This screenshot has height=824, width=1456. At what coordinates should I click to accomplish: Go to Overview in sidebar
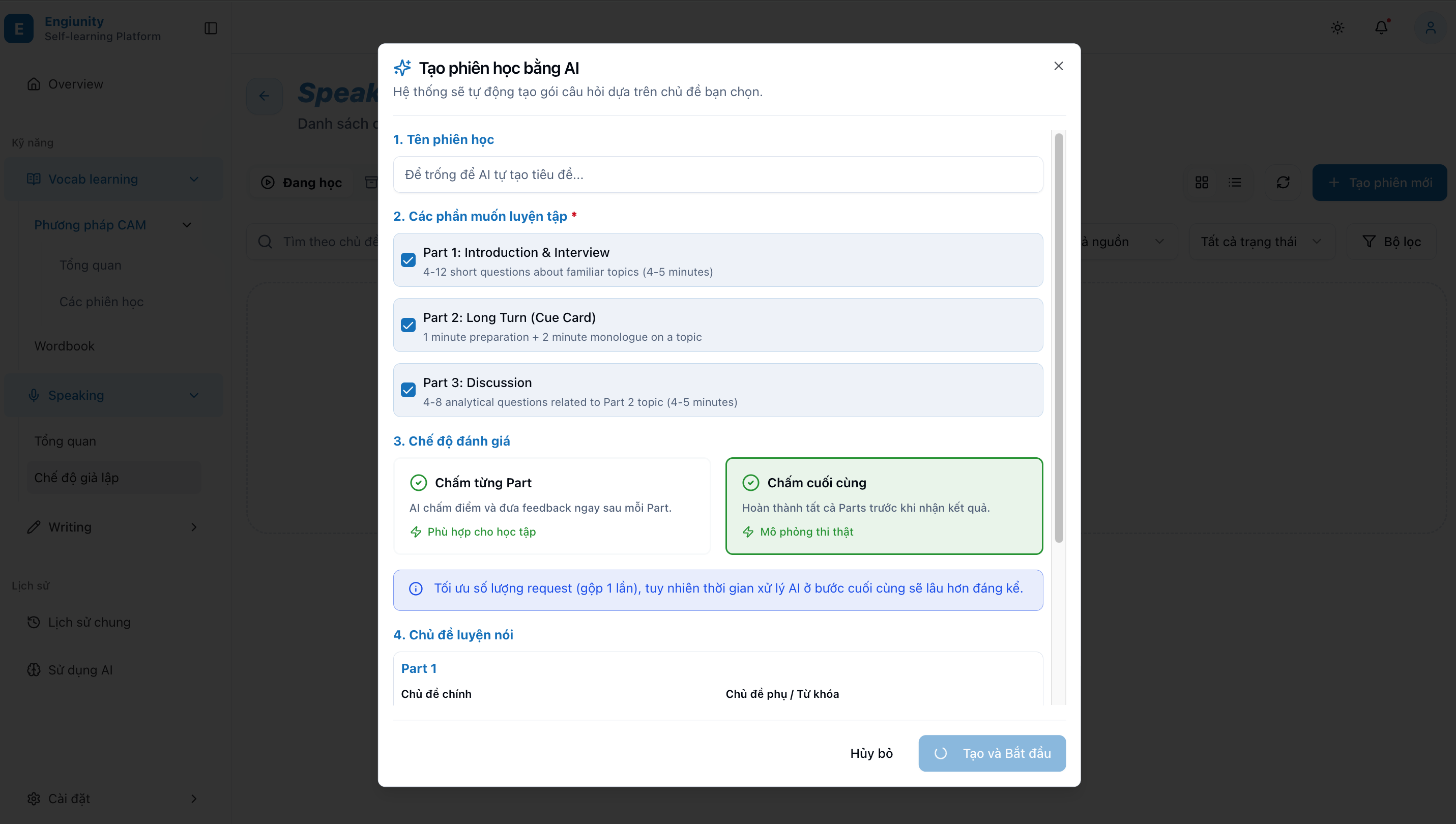tap(75, 84)
